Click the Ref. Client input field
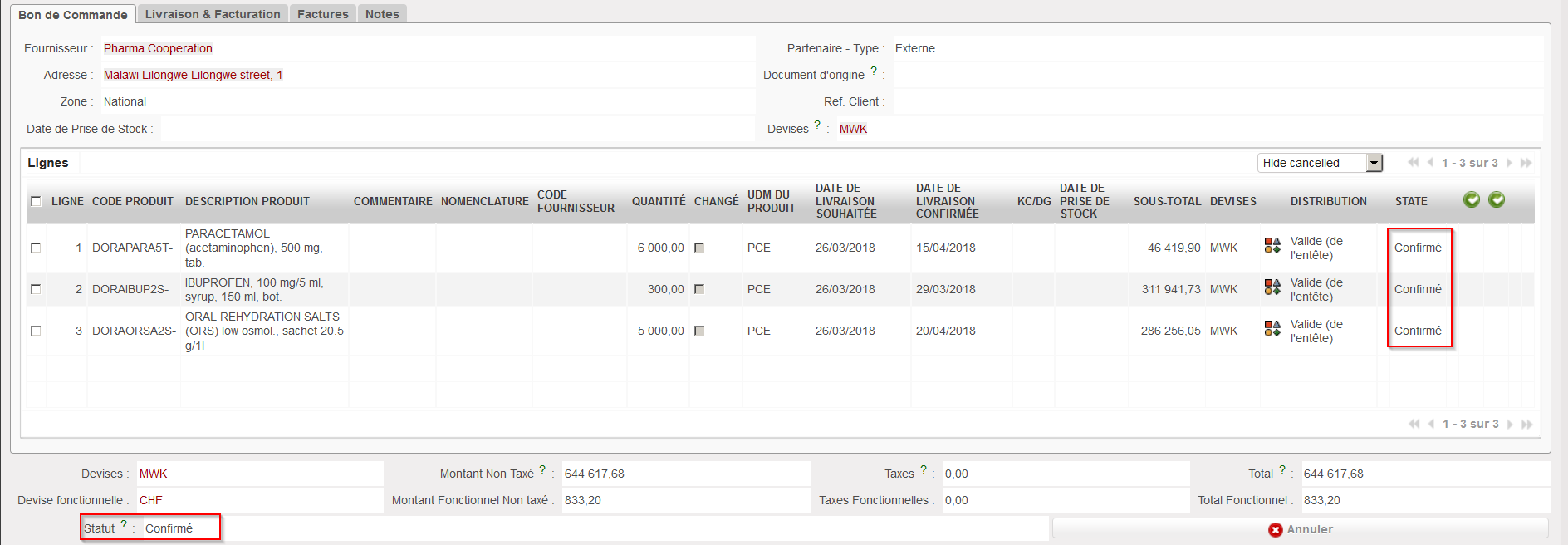1568x545 pixels. (1217, 101)
